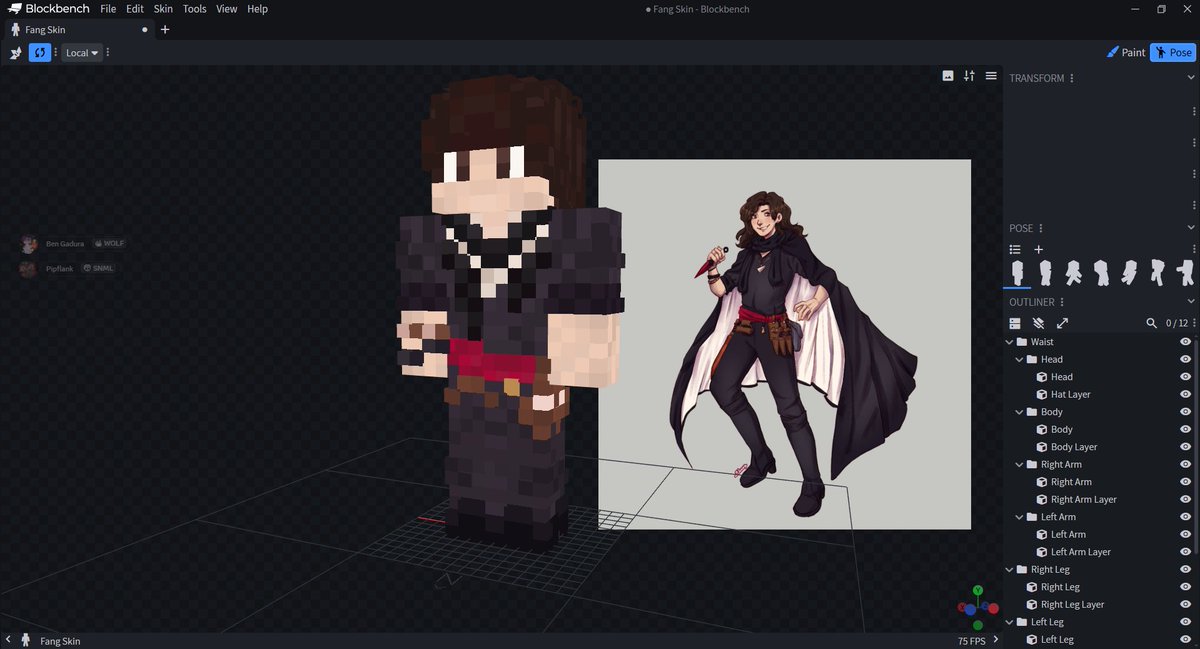Open the File menu
The height and width of the screenshot is (649, 1200).
(108, 9)
